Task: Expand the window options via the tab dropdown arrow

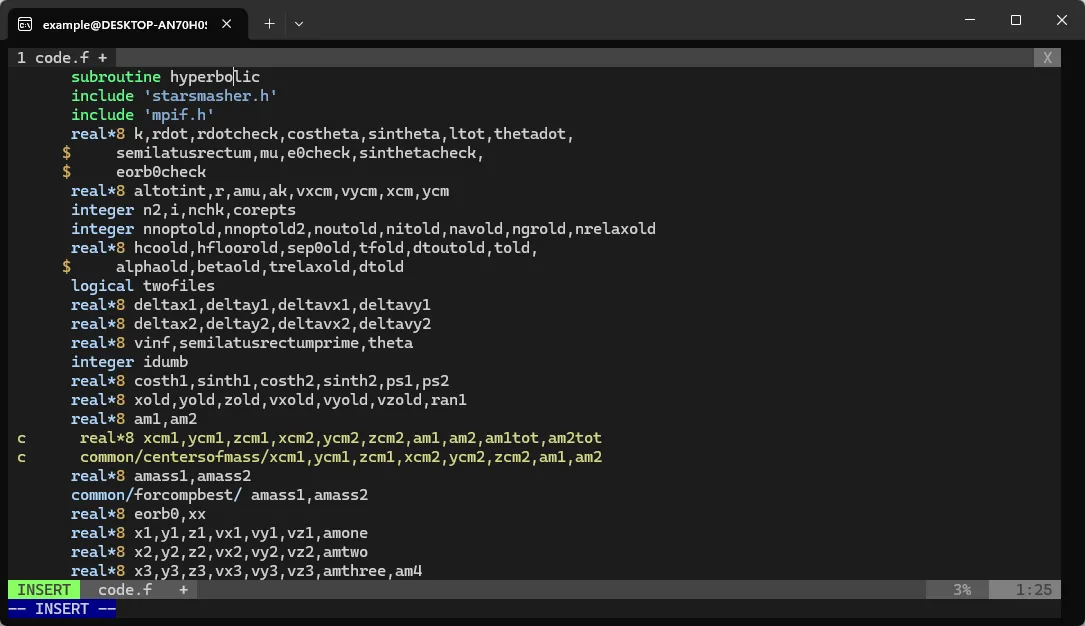Action: [299, 23]
